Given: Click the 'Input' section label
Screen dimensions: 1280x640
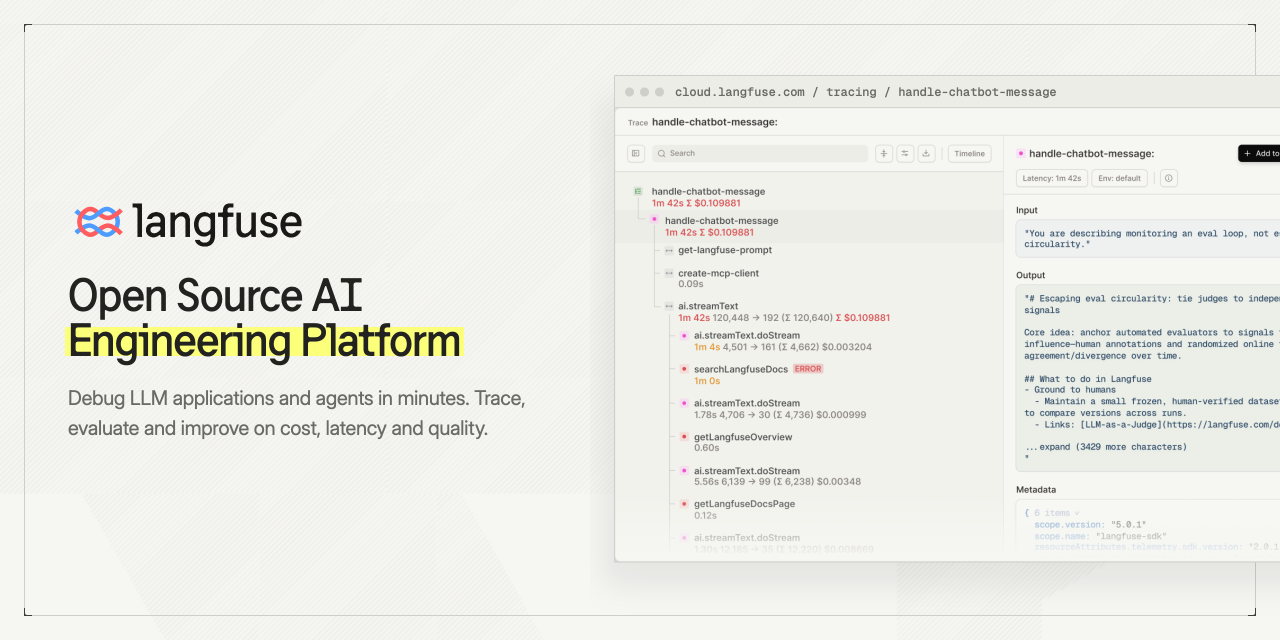Looking at the screenshot, I should point(1027,210).
